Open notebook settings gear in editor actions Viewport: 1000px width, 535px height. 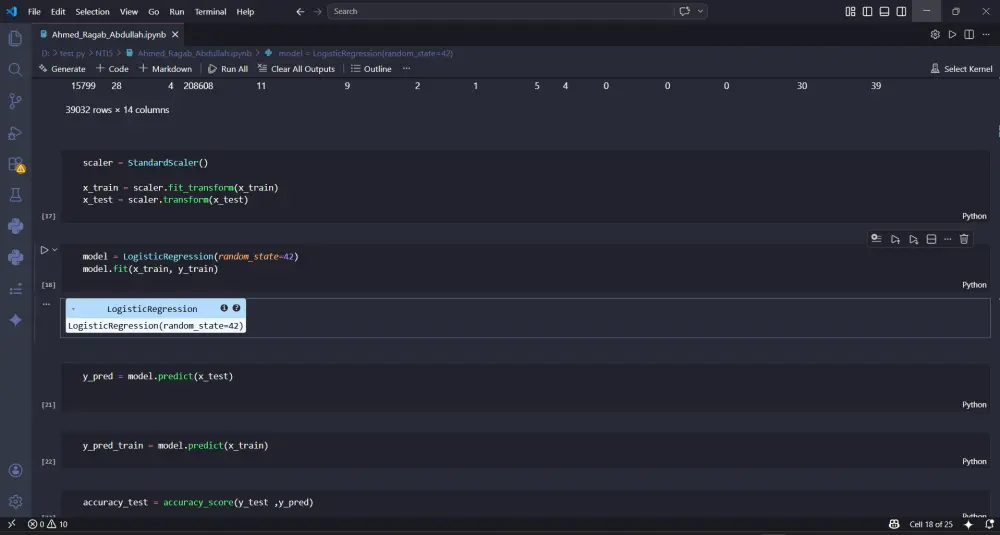[935, 34]
